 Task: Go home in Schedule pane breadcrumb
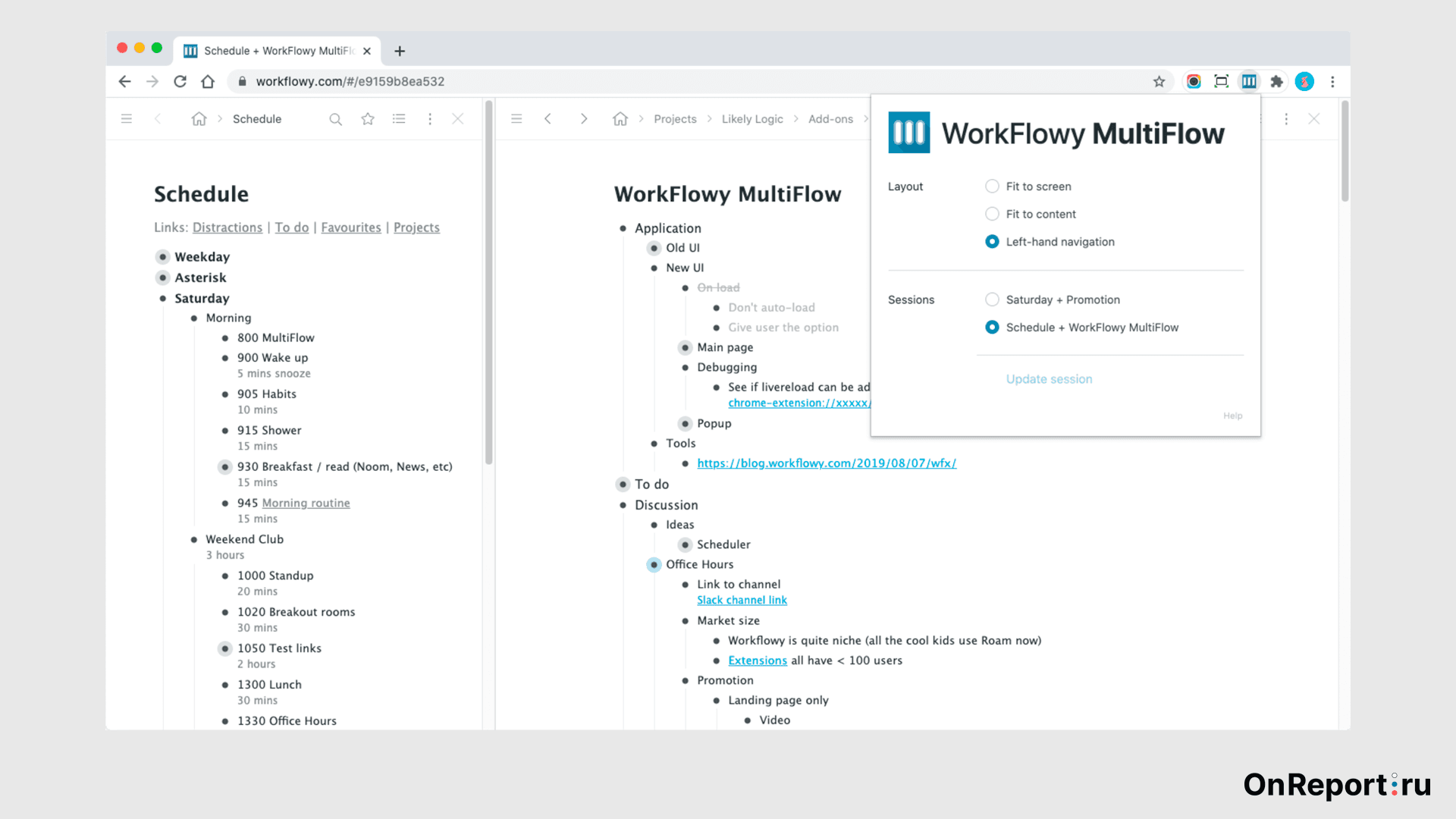(x=199, y=119)
